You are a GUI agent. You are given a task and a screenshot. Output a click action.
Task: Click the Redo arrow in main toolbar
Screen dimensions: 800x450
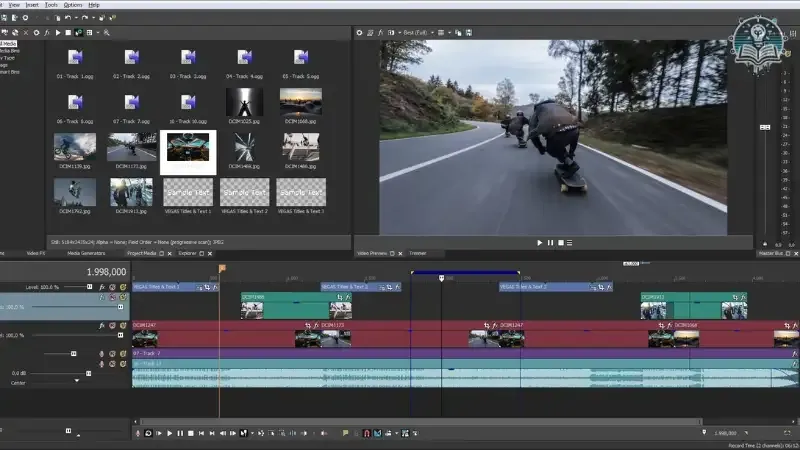coord(85,17)
